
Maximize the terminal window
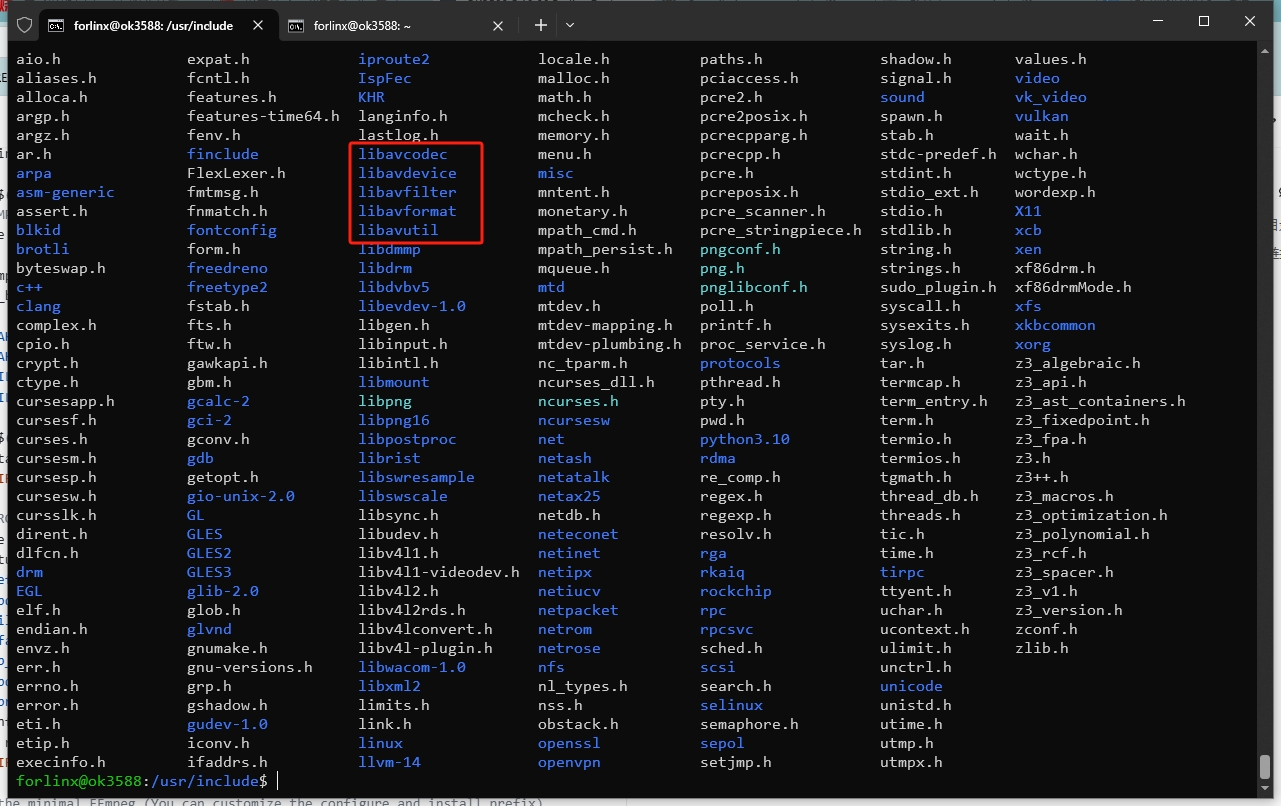click(x=1204, y=21)
